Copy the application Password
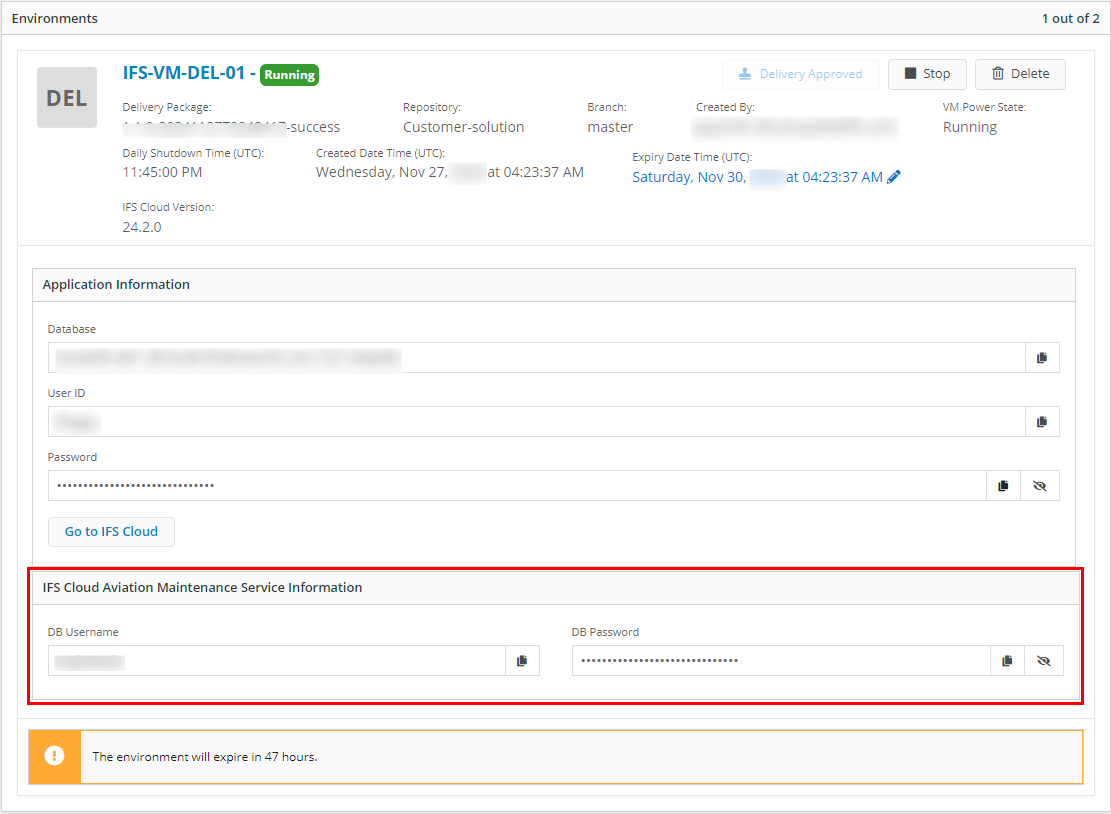This screenshot has width=1111, height=814. pos(1003,486)
